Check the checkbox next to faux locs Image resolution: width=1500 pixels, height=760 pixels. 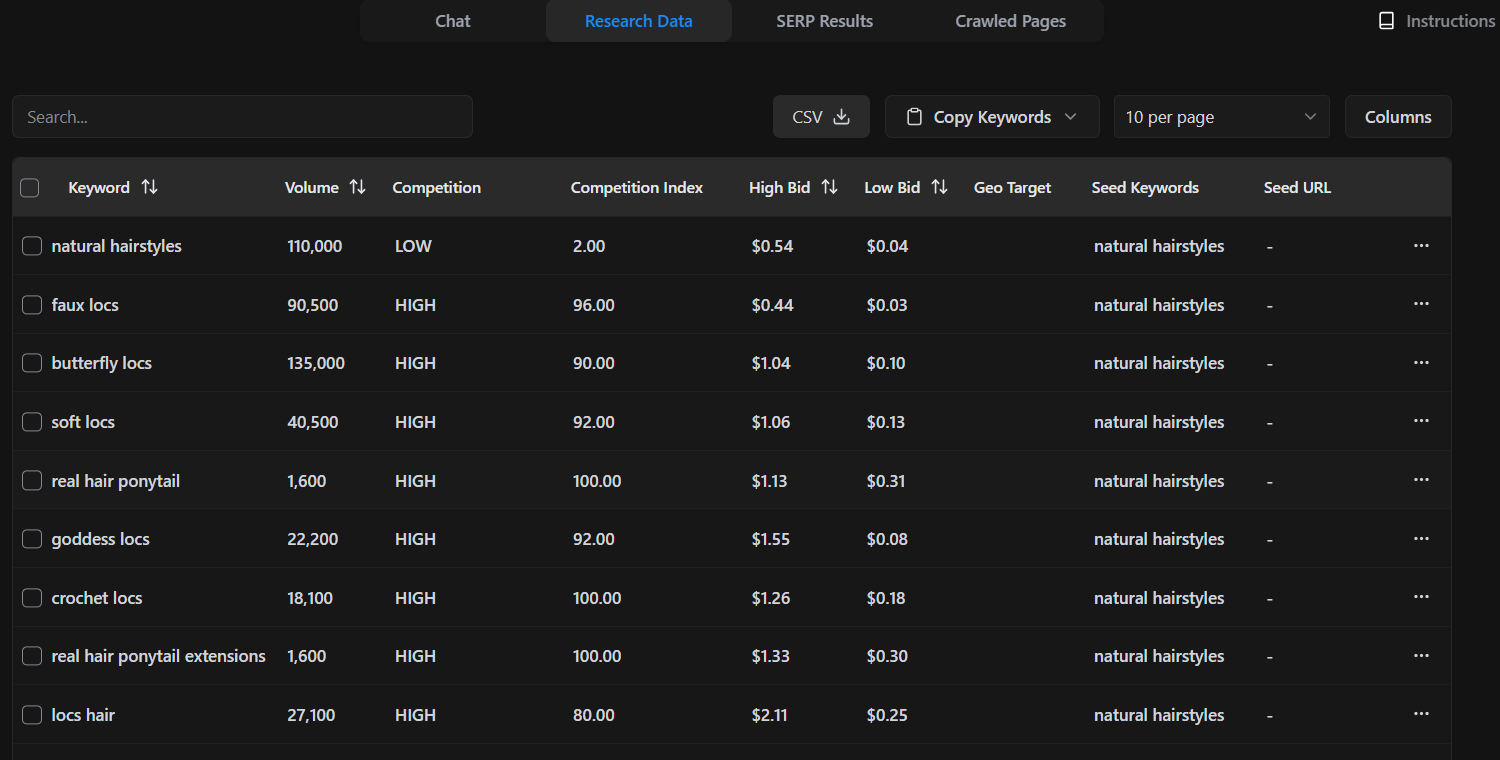point(31,304)
